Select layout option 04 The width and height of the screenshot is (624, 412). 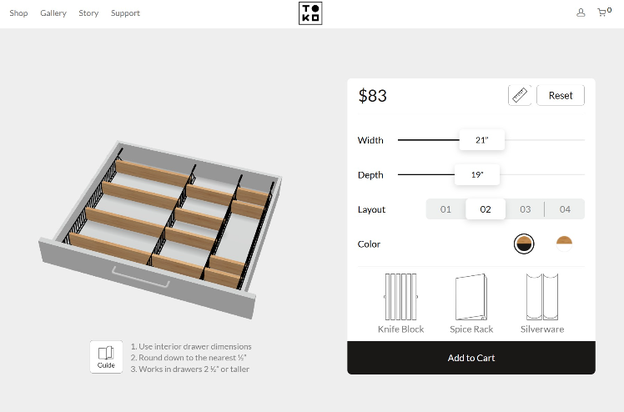click(x=565, y=210)
